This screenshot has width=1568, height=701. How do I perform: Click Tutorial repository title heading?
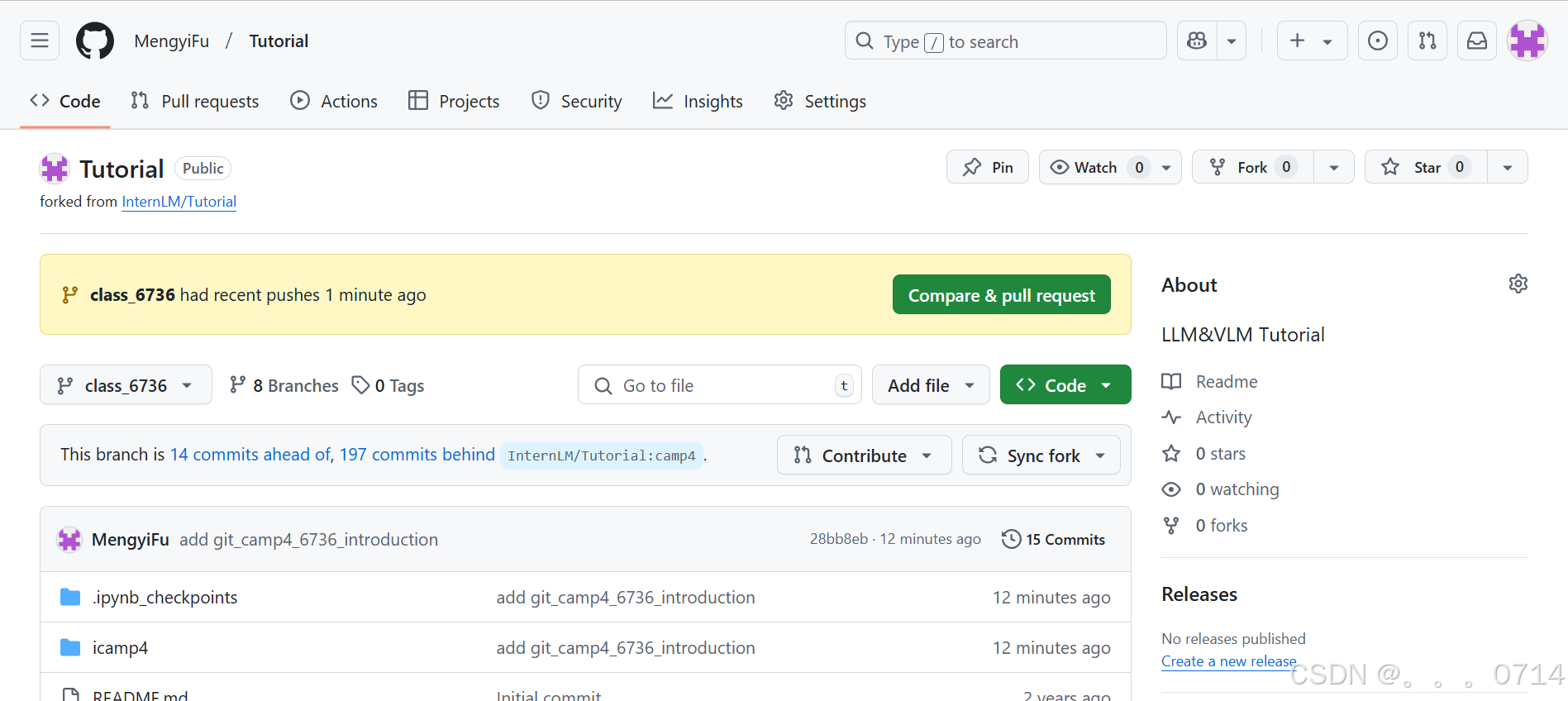tap(122, 169)
